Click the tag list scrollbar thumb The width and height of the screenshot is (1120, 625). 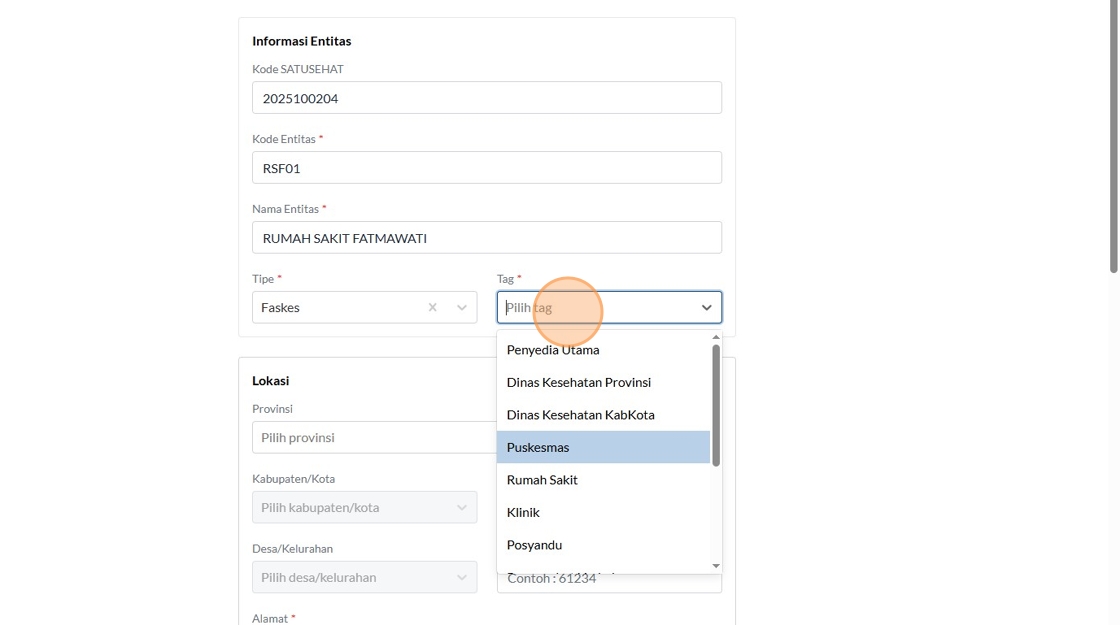pos(716,405)
